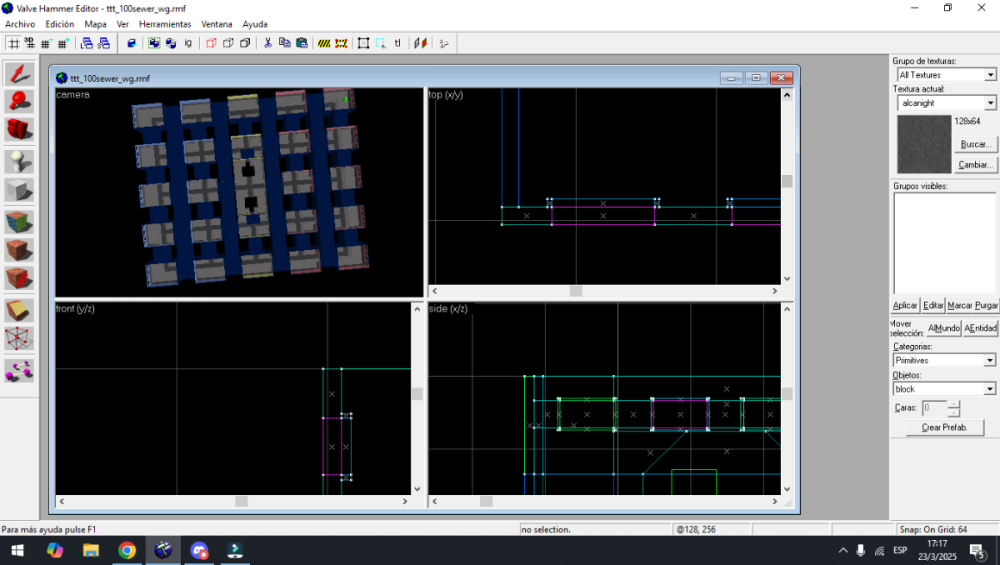Screen dimensions: 1000x565
Task: Click the alcanight texture preview swatch
Action: [924, 144]
